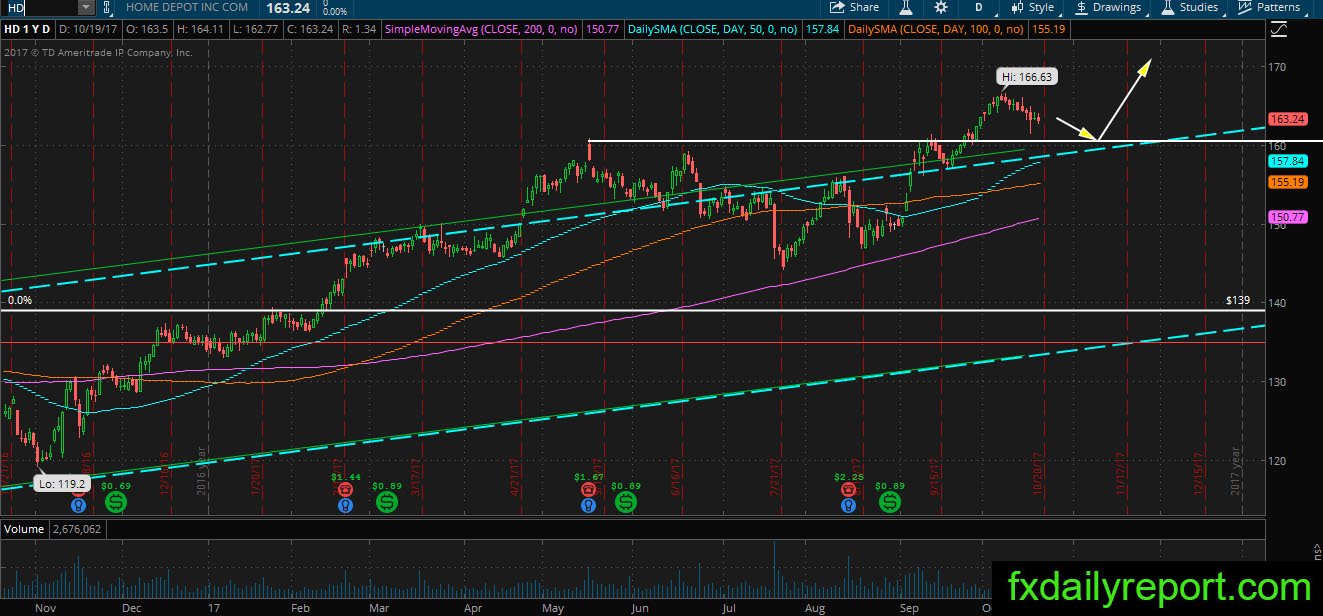This screenshot has width=1323, height=616.
Task: Click the D aggregation period button
Action: pyautogui.click(x=979, y=8)
